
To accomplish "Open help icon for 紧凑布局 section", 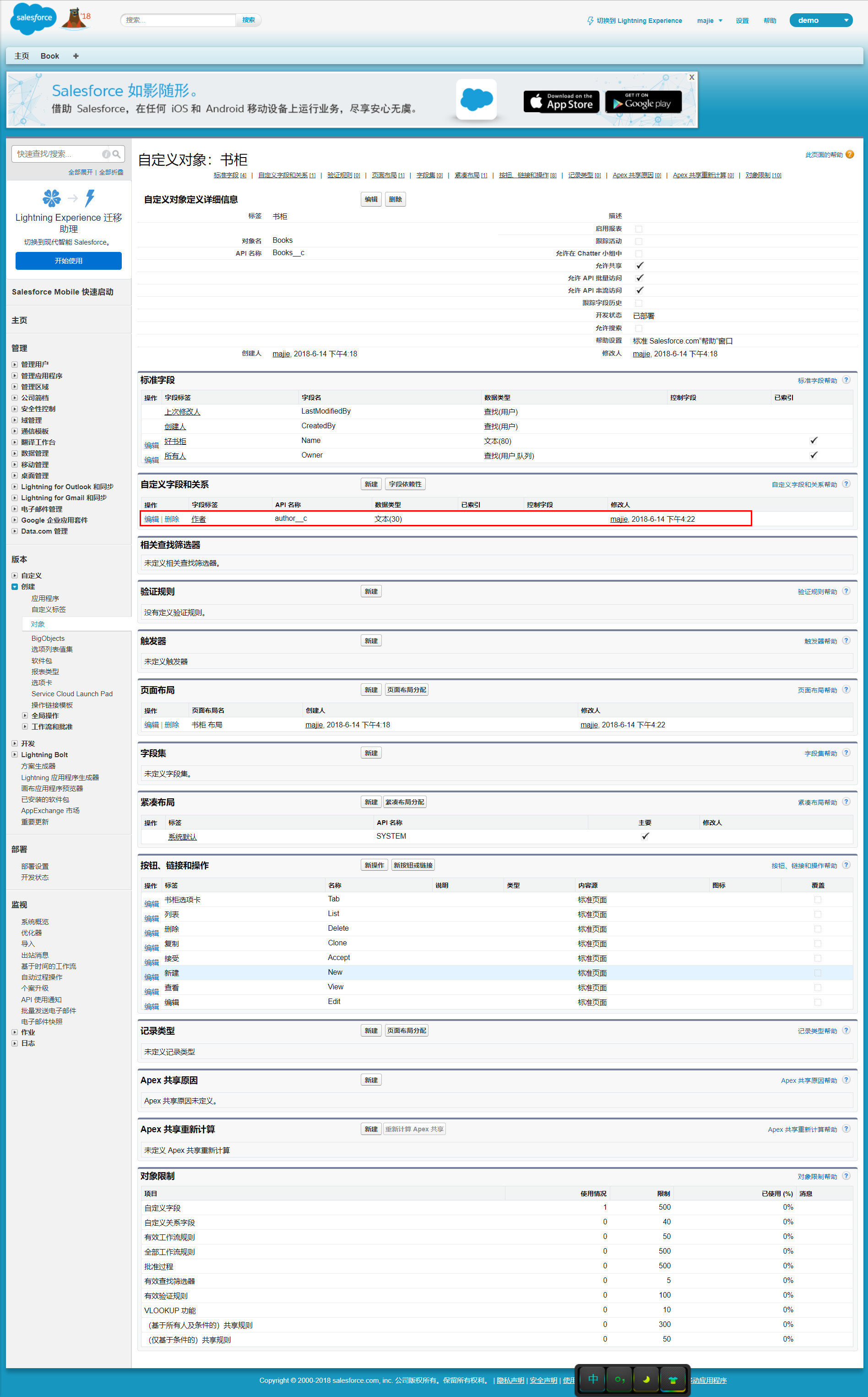I will pyautogui.click(x=846, y=802).
